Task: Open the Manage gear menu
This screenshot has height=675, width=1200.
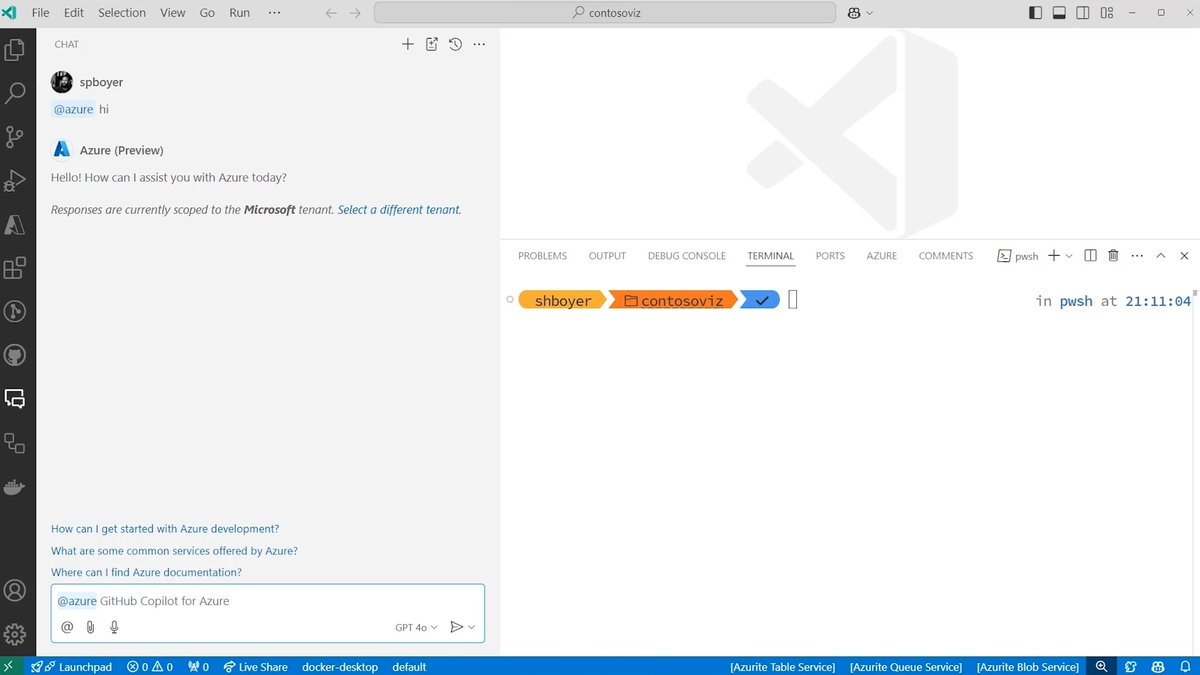Action: 15,634
